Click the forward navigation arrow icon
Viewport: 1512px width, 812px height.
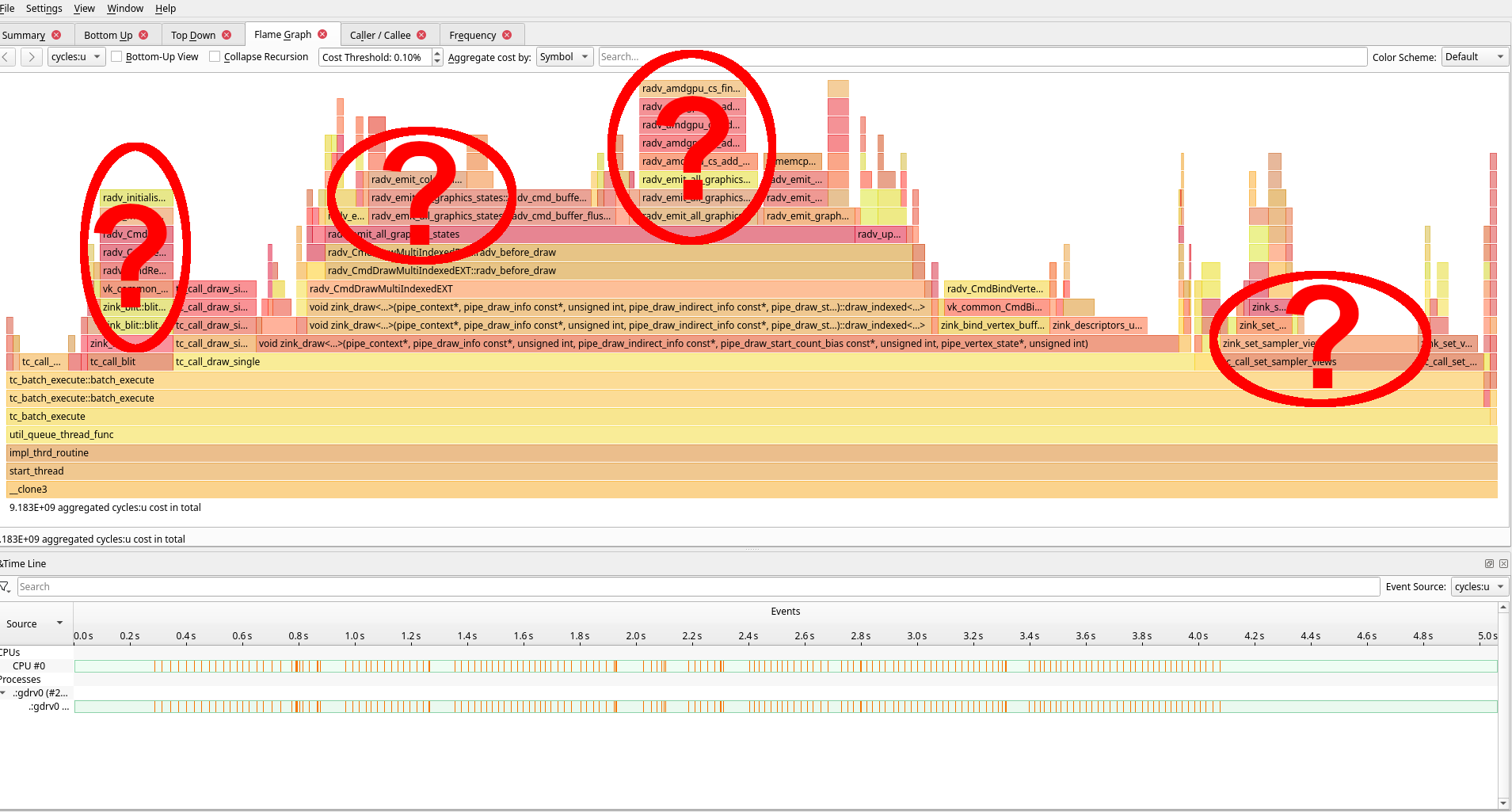pyautogui.click(x=32, y=57)
